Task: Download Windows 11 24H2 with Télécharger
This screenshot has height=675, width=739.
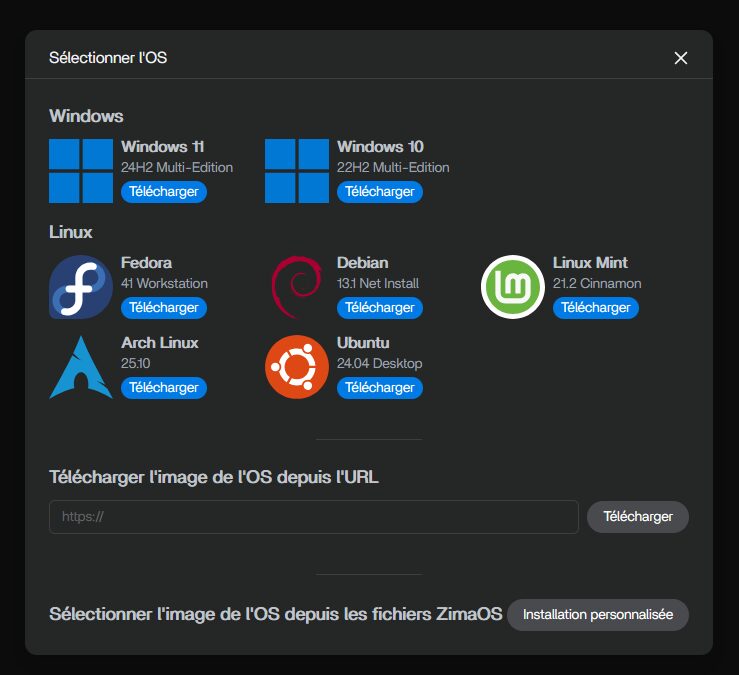Action: (x=164, y=192)
